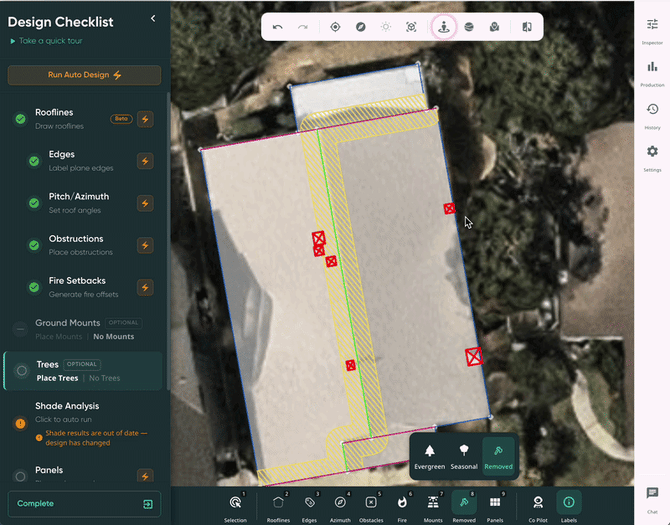Collapse the Design Checklist panel
The height and width of the screenshot is (525, 670).
coord(153,19)
